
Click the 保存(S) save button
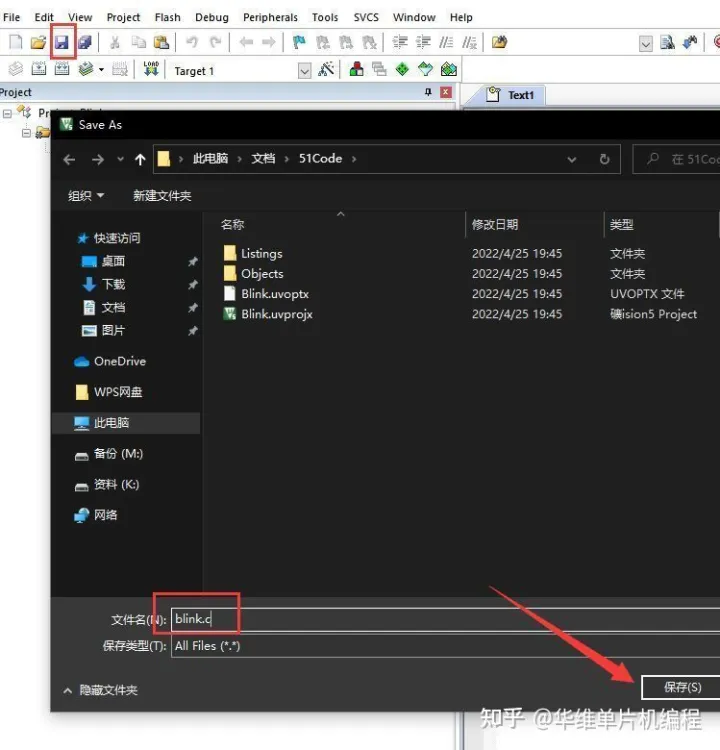click(681, 687)
